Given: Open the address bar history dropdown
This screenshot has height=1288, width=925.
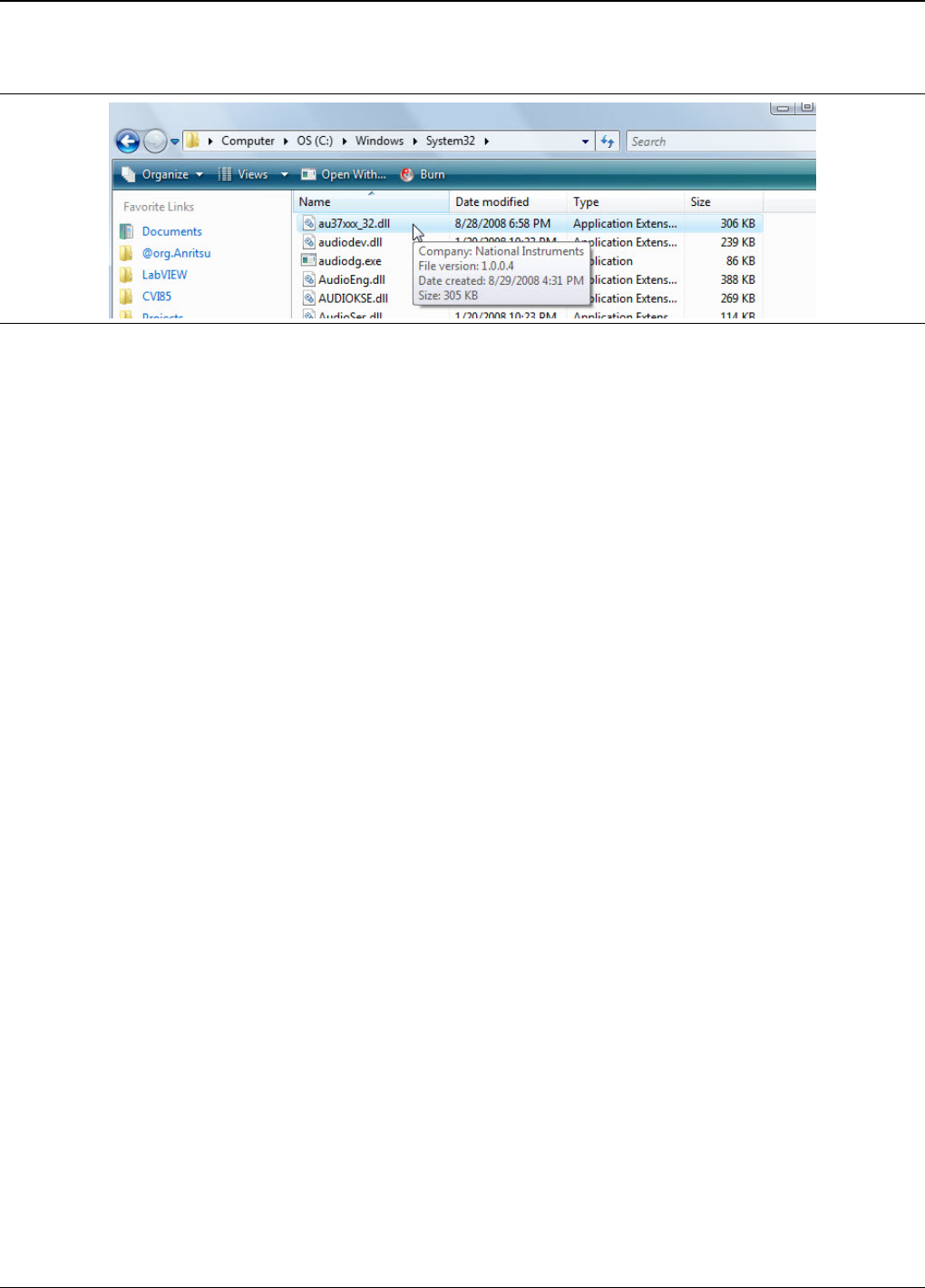Looking at the screenshot, I should click(585, 141).
